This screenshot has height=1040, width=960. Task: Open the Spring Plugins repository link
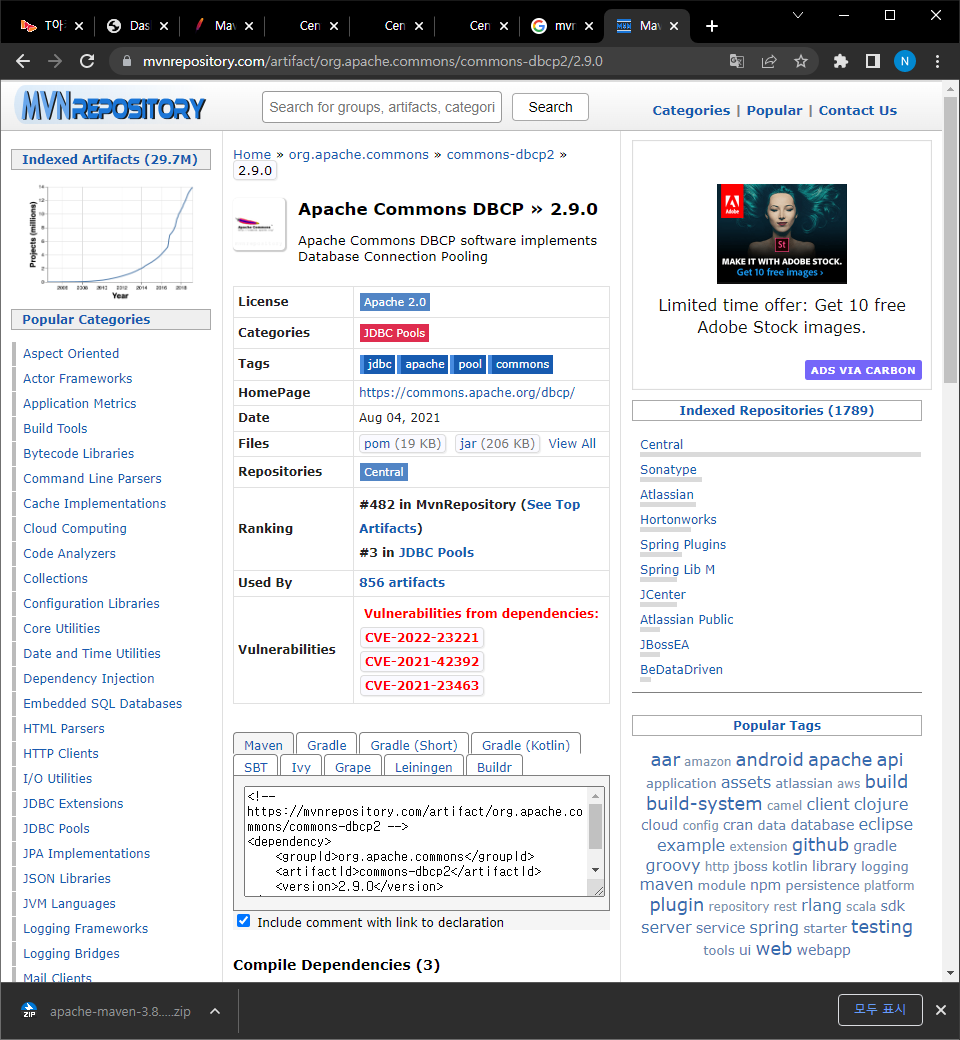pyautogui.click(x=683, y=545)
